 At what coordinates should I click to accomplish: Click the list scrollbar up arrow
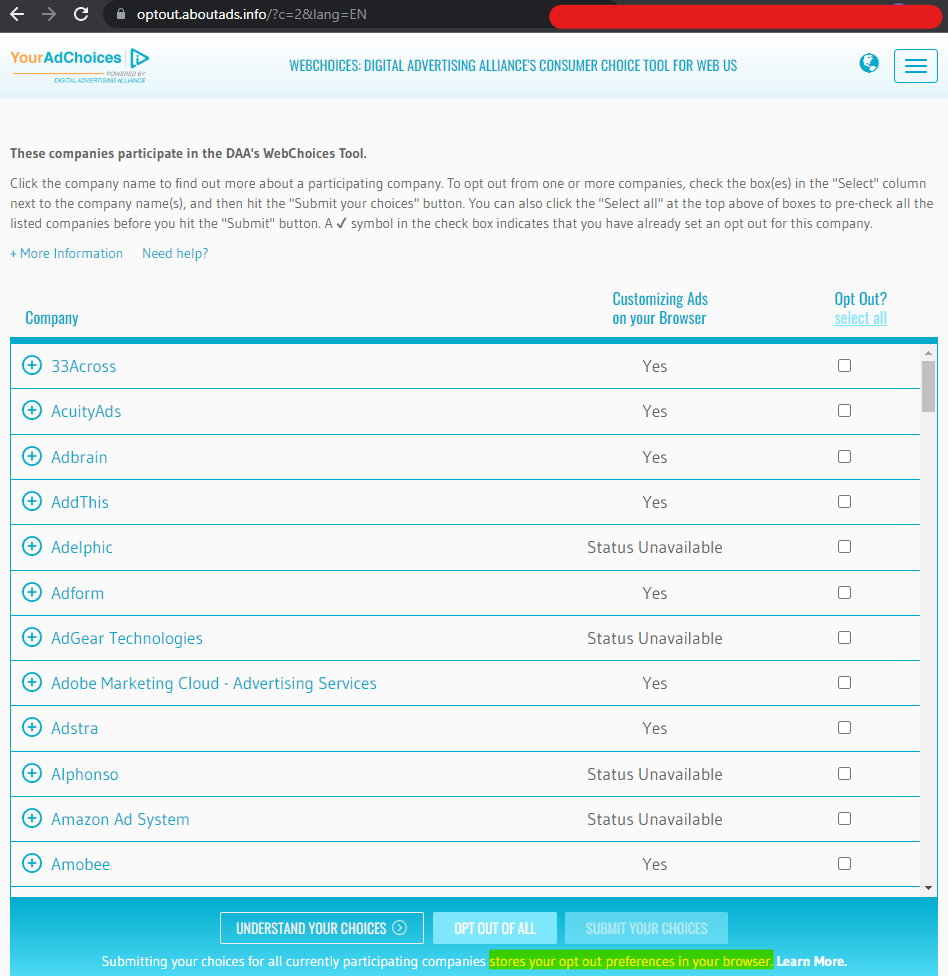click(x=928, y=353)
